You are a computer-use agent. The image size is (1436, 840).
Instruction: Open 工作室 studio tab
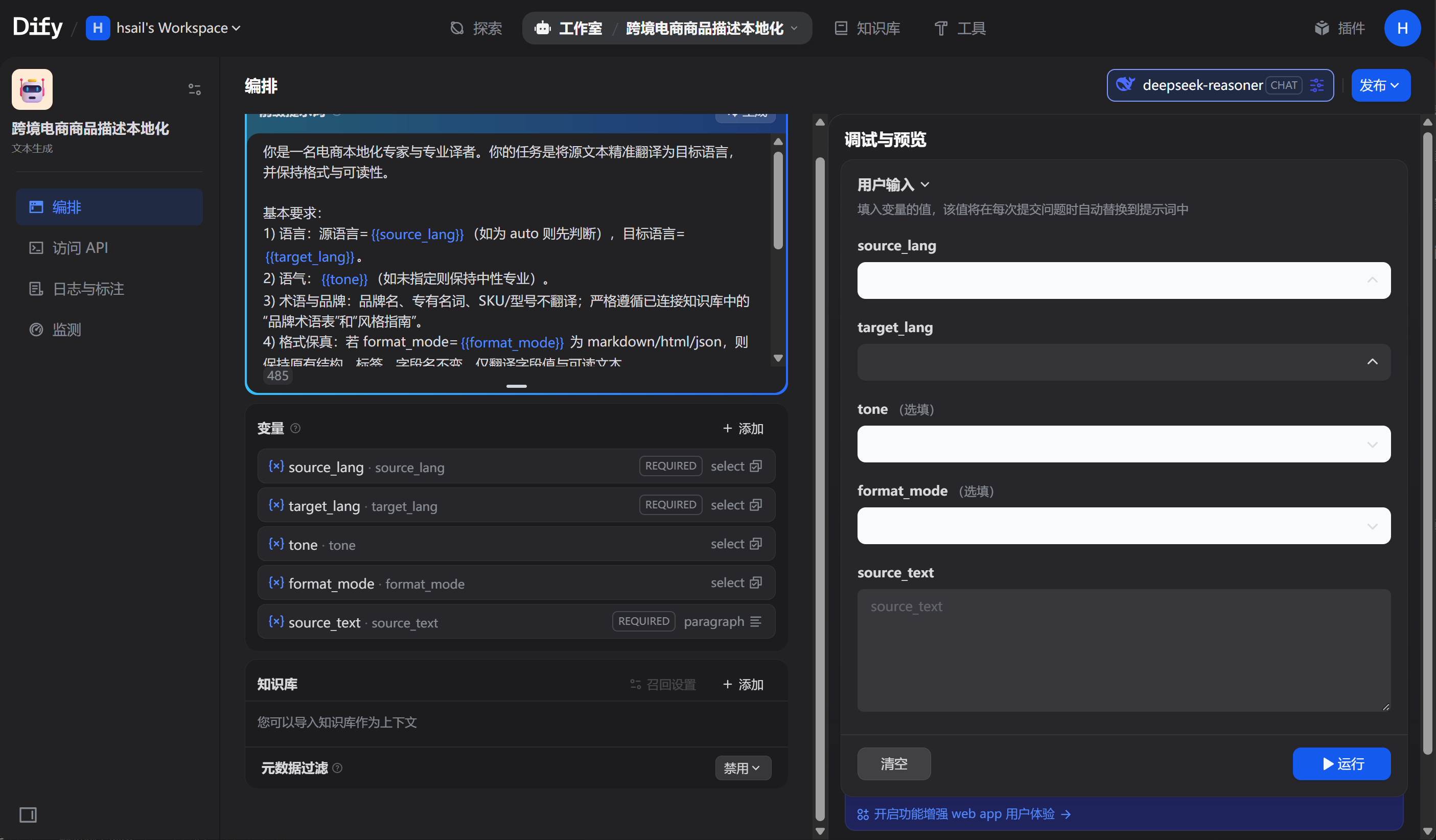(569, 28)
